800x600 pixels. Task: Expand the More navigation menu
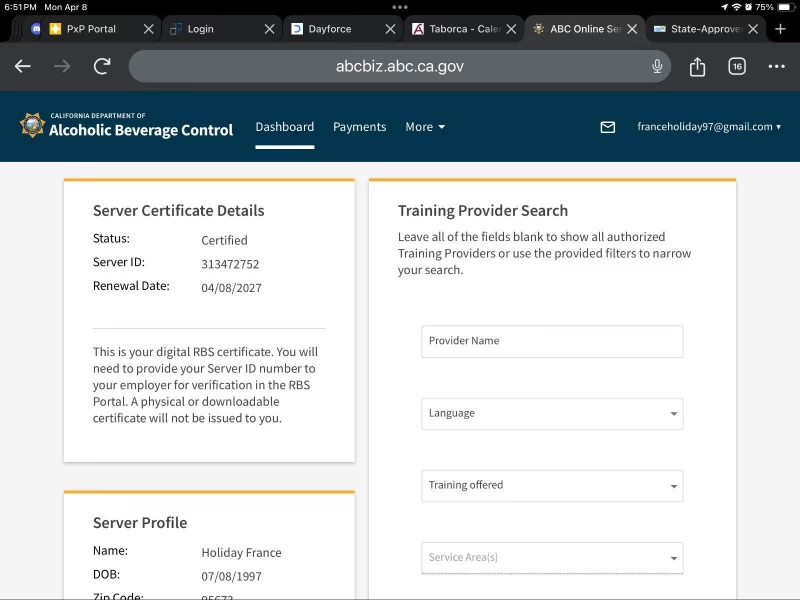point(425,127)
